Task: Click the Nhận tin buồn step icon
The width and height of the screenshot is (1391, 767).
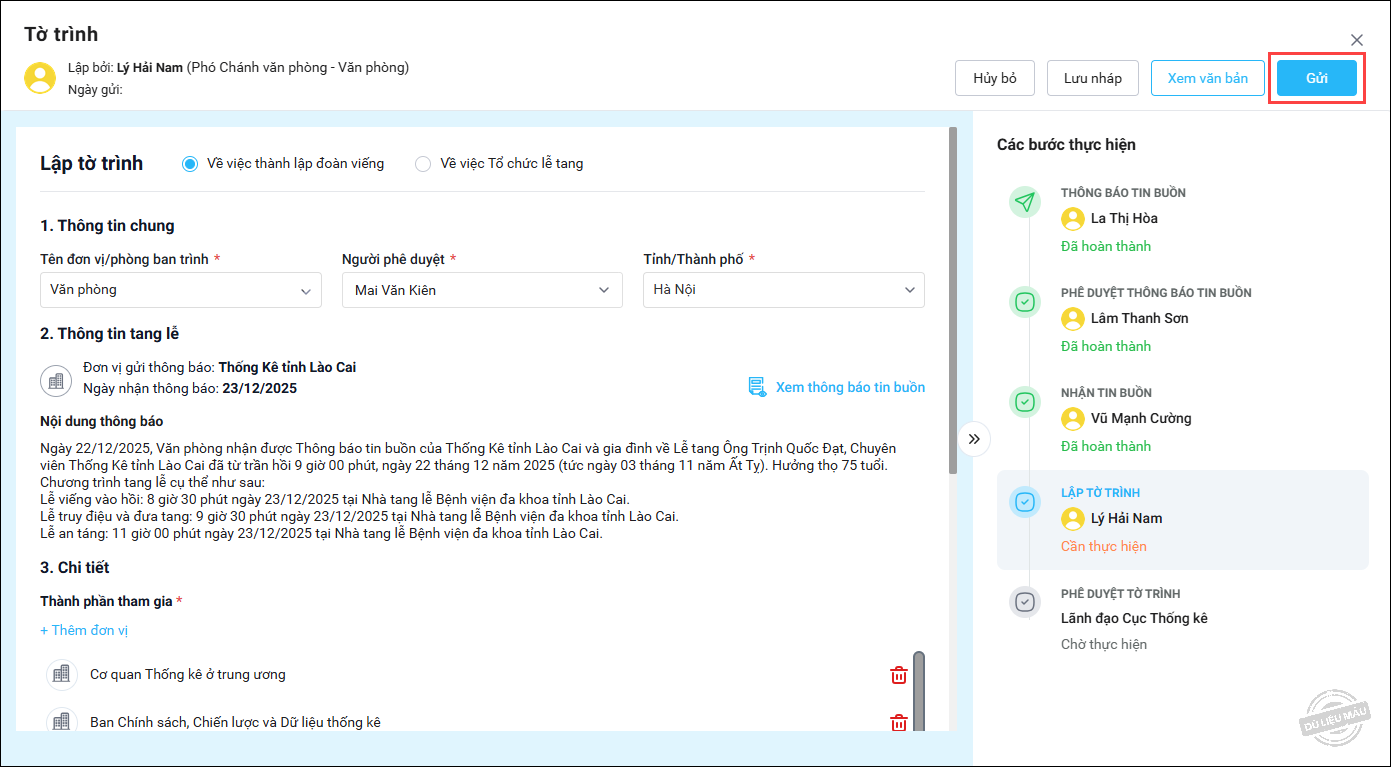Action: click(x=1024, y=402)
